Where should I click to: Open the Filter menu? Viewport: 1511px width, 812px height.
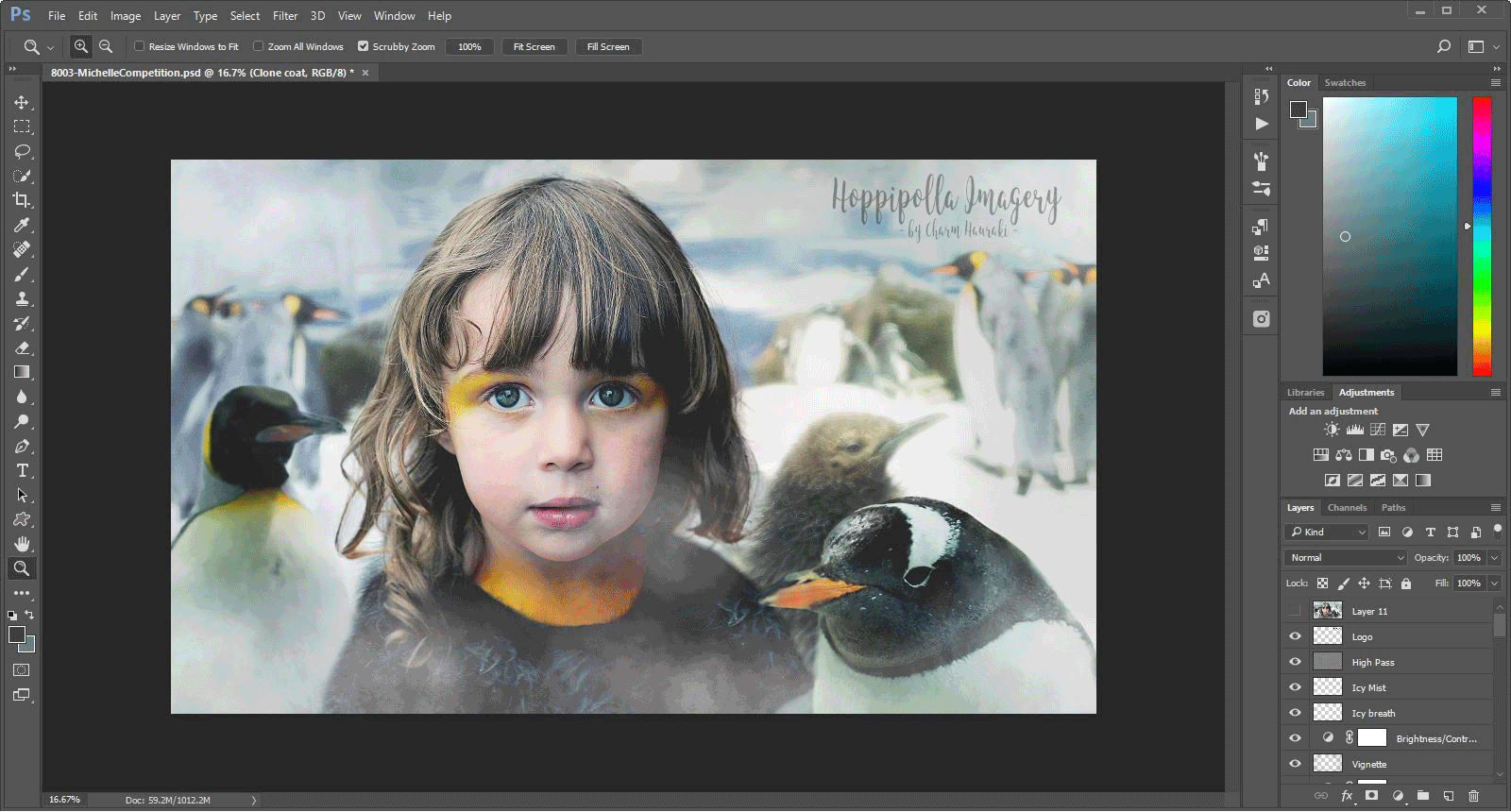(x=284, y=16)
